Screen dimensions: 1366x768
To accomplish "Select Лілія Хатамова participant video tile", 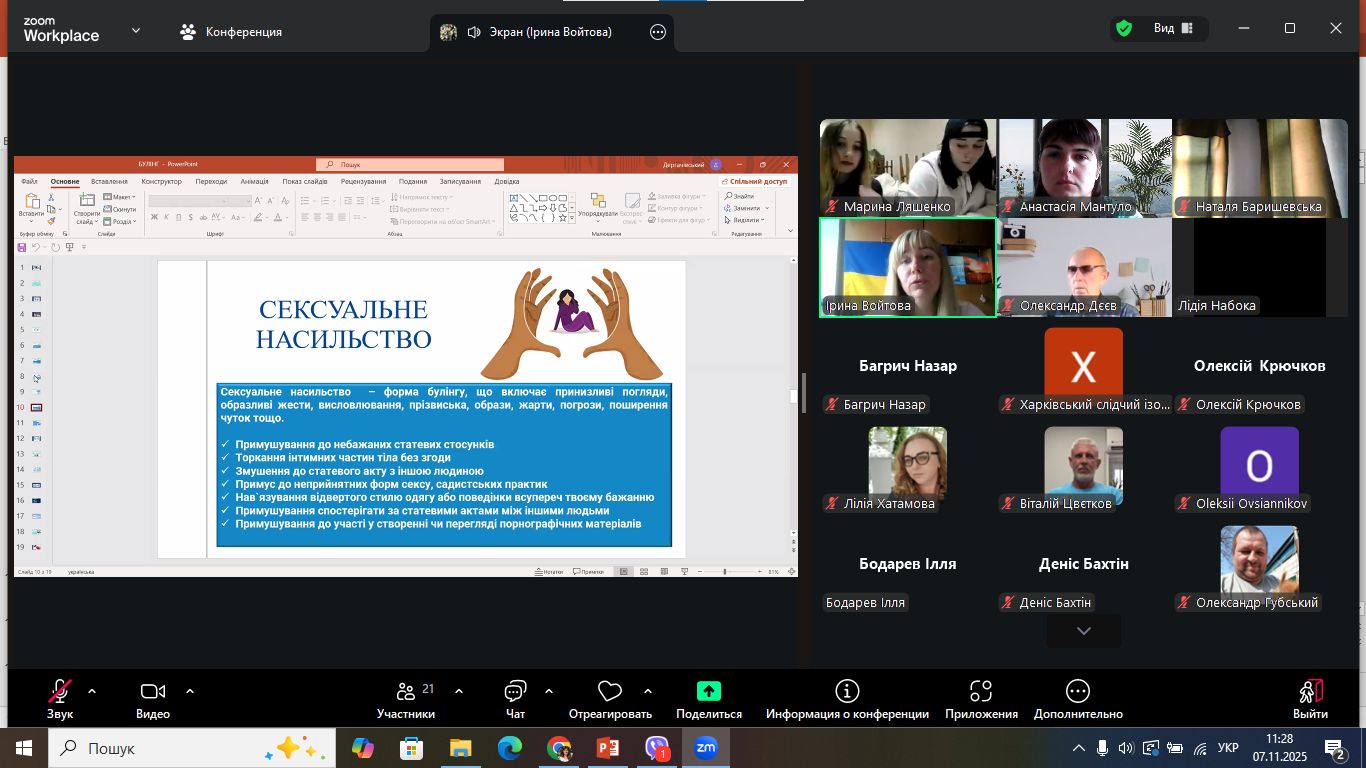I will pyautogui.click(x=907, y=463).
